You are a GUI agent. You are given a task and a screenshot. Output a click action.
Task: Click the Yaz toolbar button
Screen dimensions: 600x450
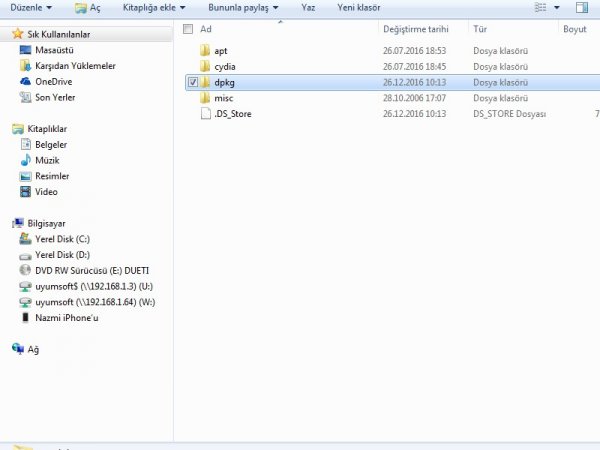coord(309,7)
